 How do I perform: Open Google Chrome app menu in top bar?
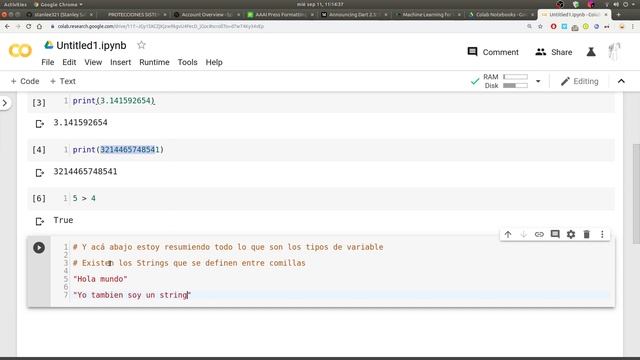pyautogui.click(x=58, y=4)
